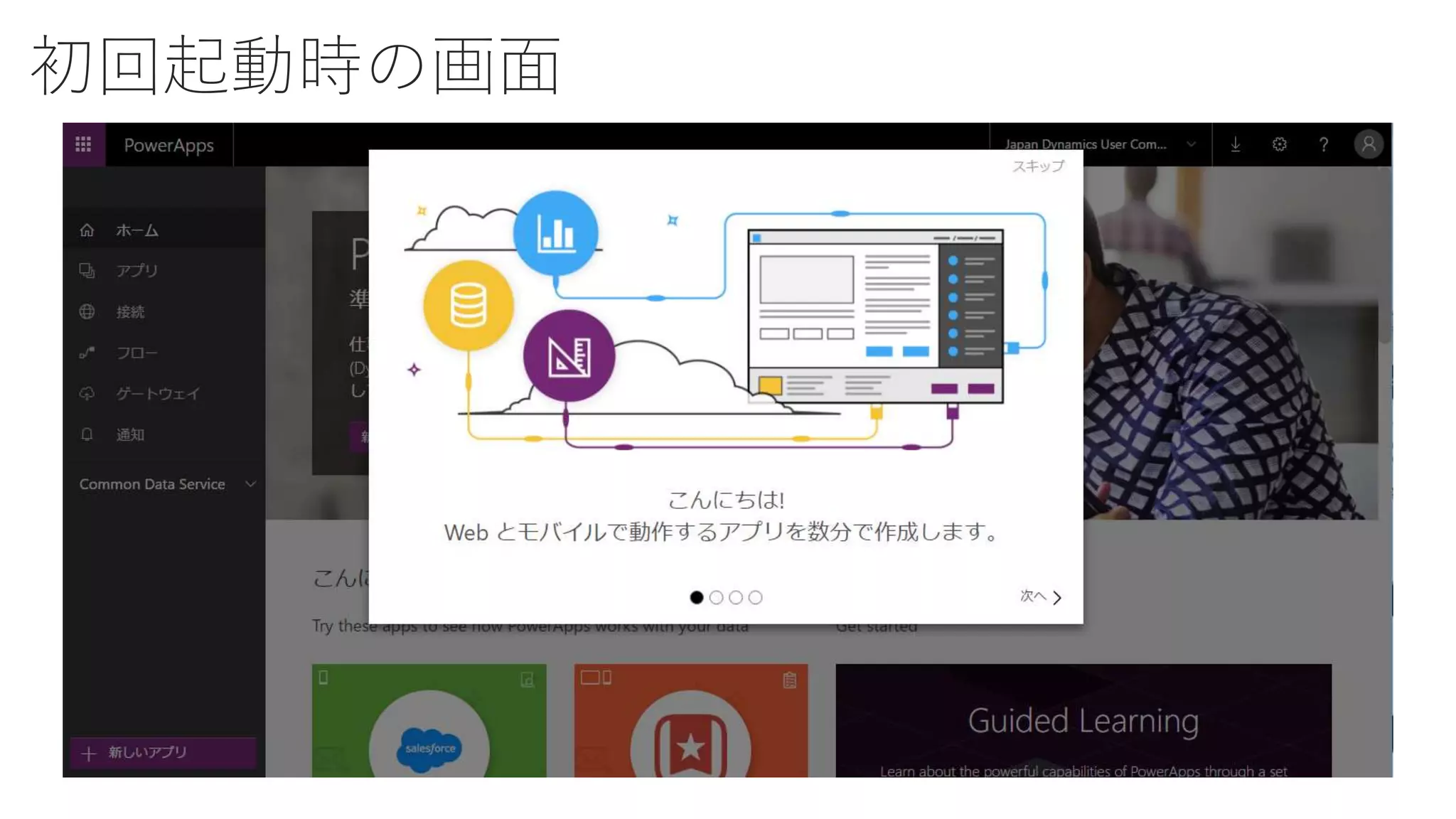Click the phone layout icon on Salesforce tile
The image size is (1456, 819).
tap(323, 678)
